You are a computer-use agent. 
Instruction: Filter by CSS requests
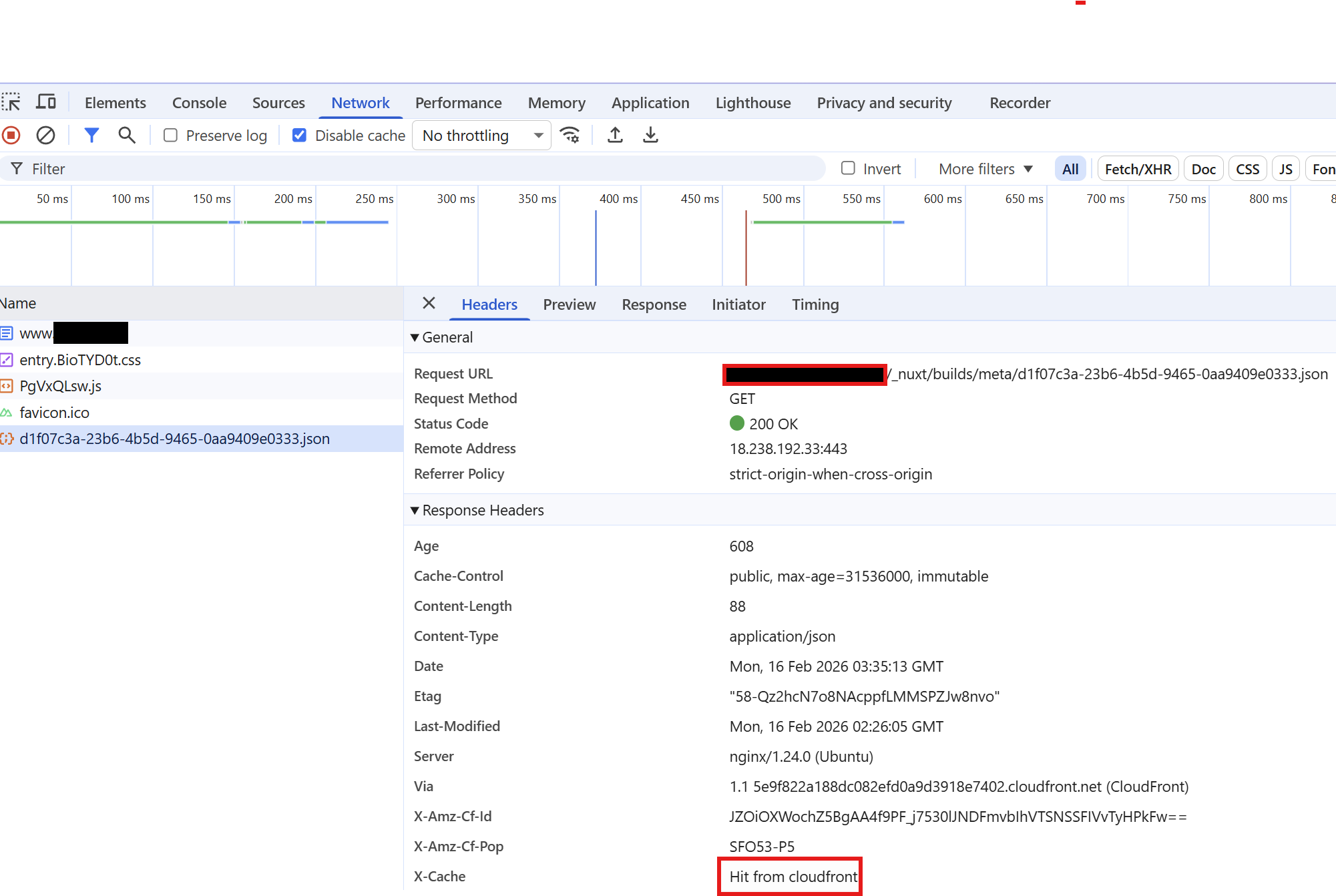1247,169
